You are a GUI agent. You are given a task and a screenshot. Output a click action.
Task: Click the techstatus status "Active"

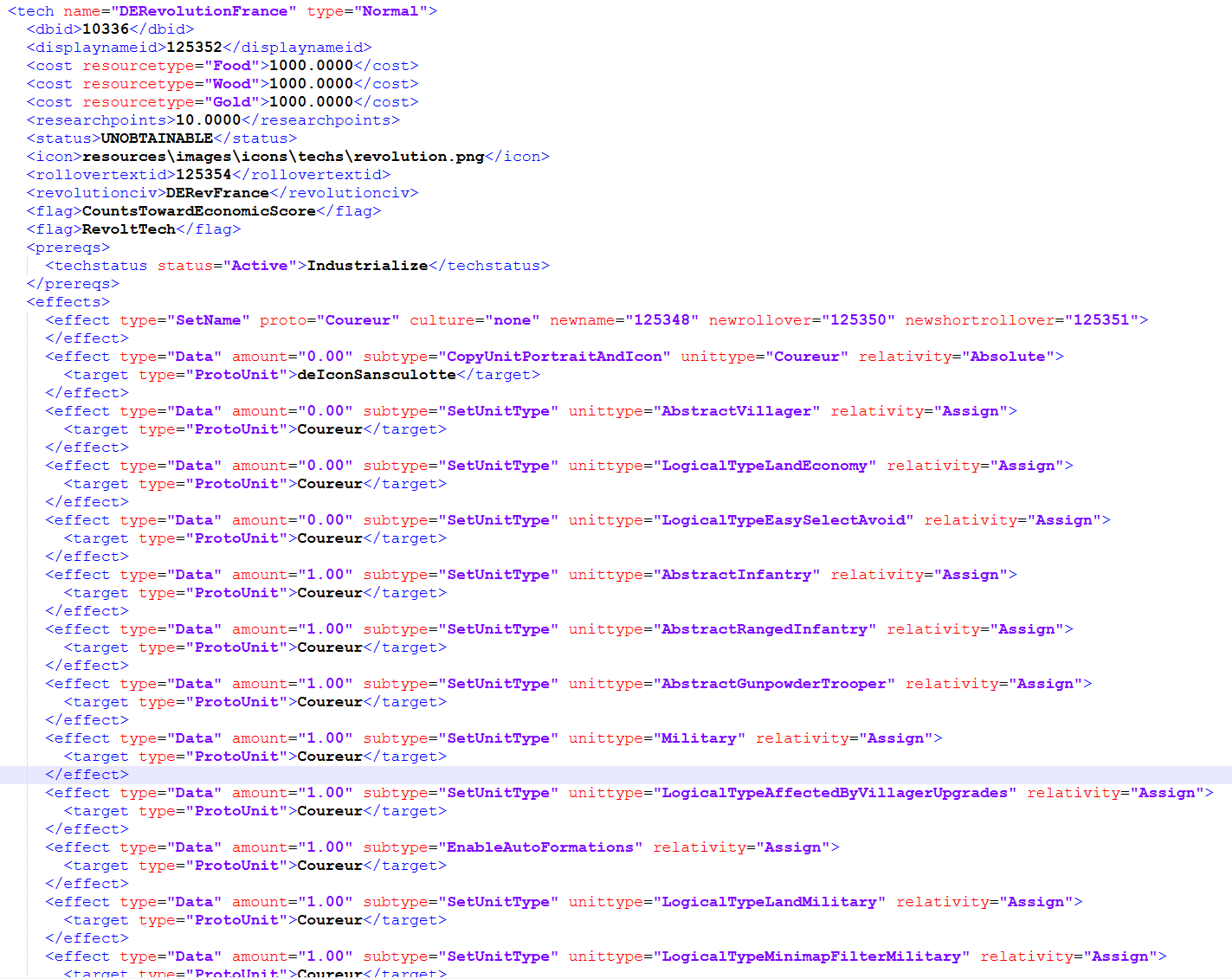(260, 266)
